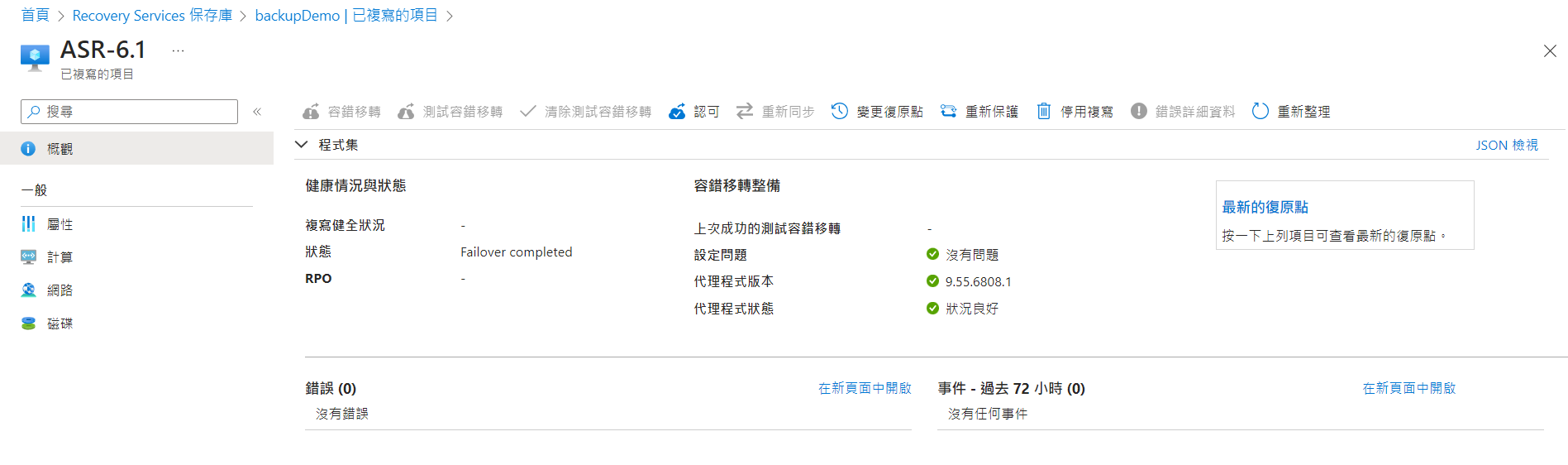The width and height of the screenshot is (1568, 465).
Task: Open errors 在新頁面中開啟 link
Action: click(865, 388)
